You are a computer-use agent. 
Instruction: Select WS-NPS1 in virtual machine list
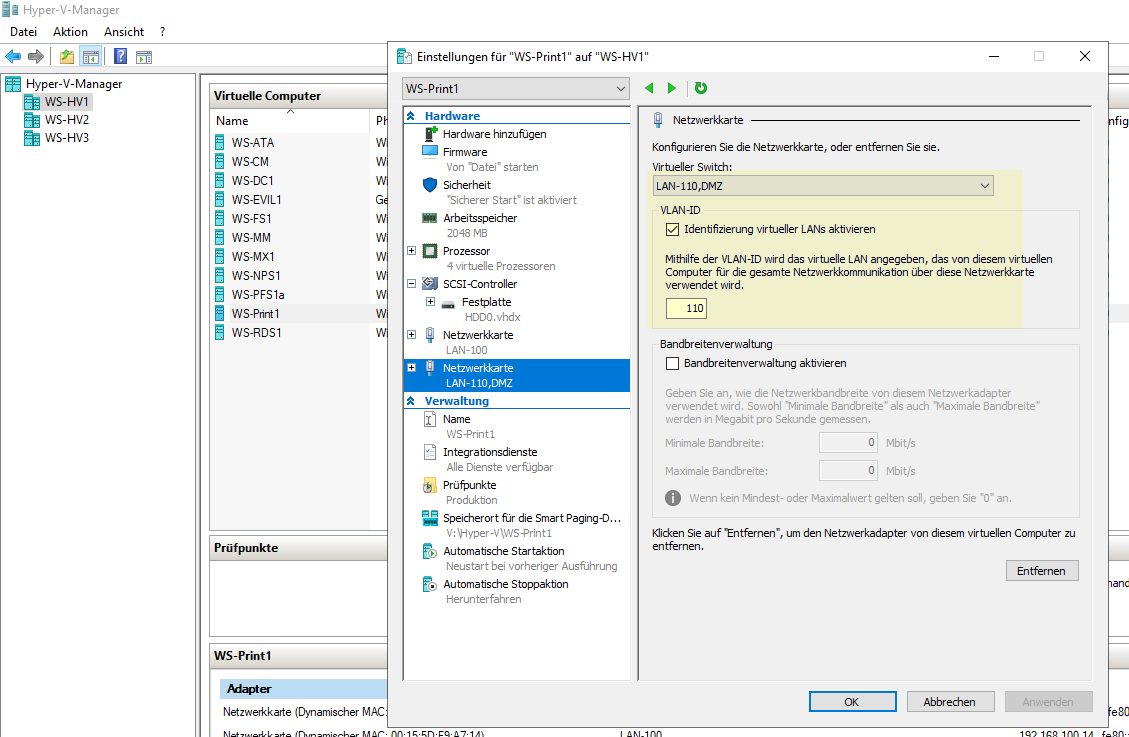tap(256, 276)
